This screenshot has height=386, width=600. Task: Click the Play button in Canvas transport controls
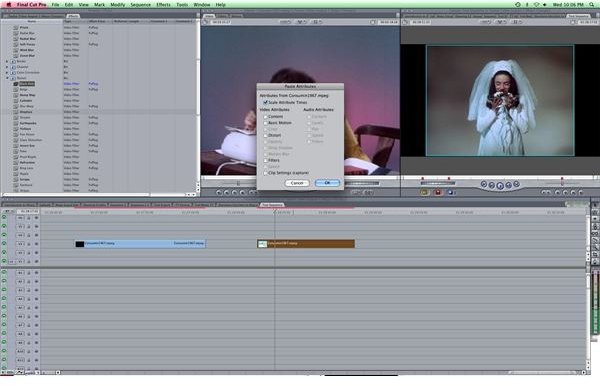(500, 186)
